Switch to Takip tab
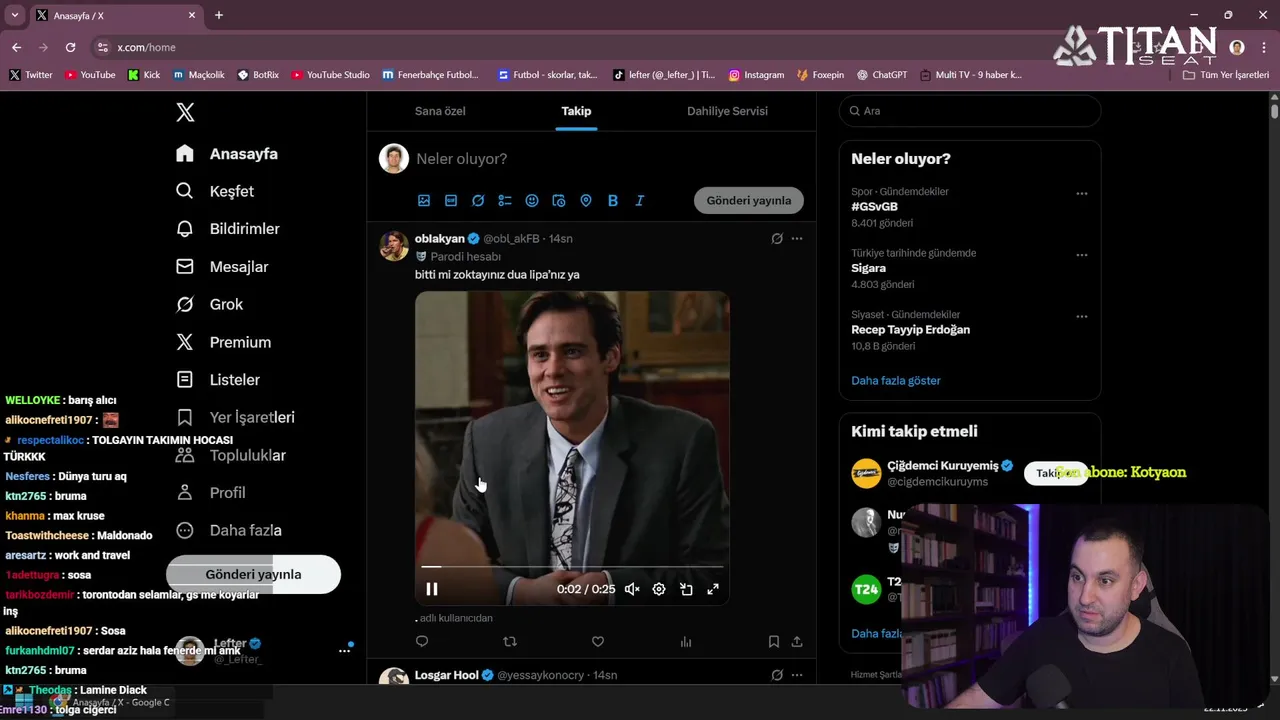 coord(576,111)
